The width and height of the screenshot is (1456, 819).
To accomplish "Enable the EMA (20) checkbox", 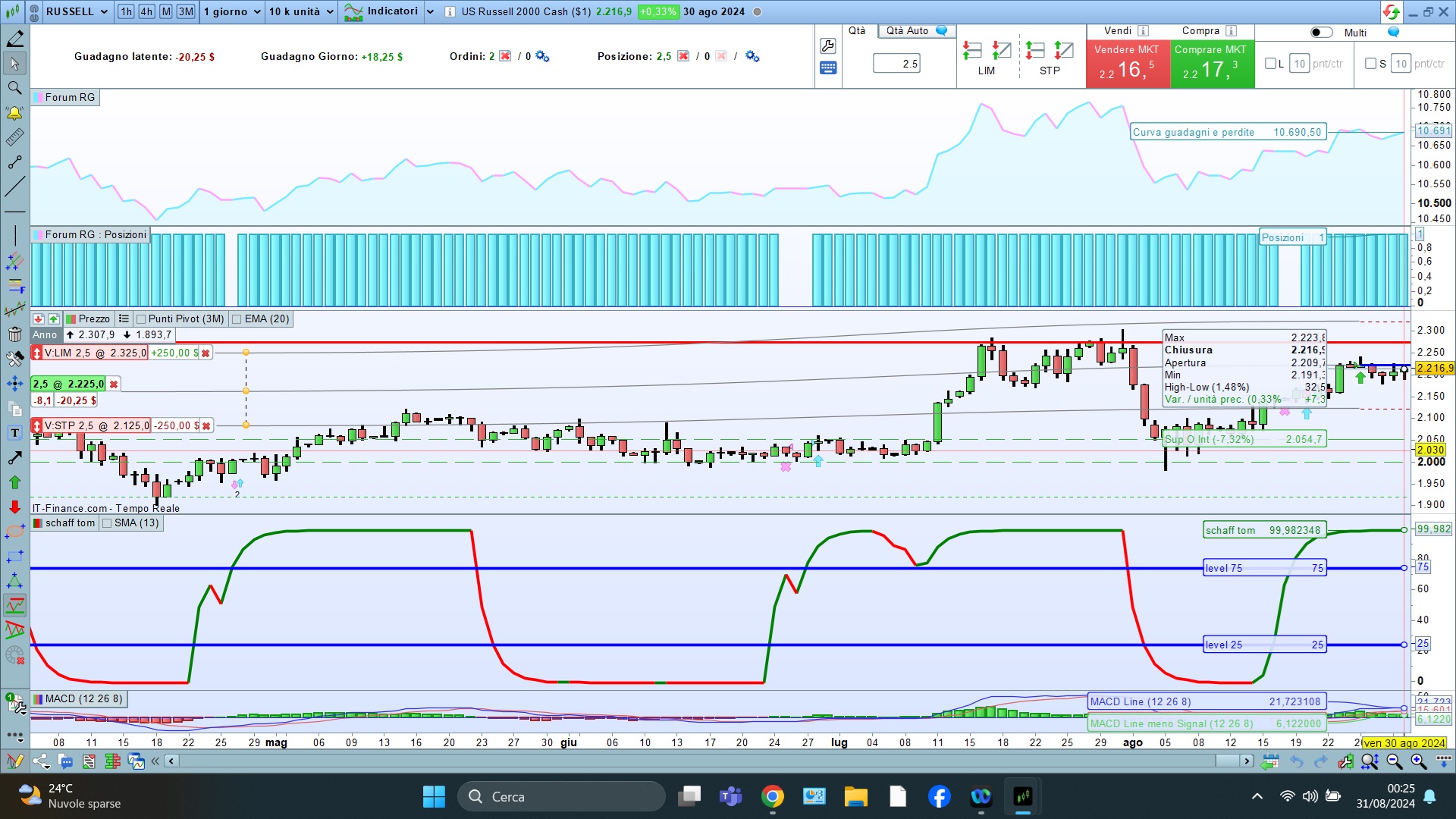I will [x=237, y=319].
